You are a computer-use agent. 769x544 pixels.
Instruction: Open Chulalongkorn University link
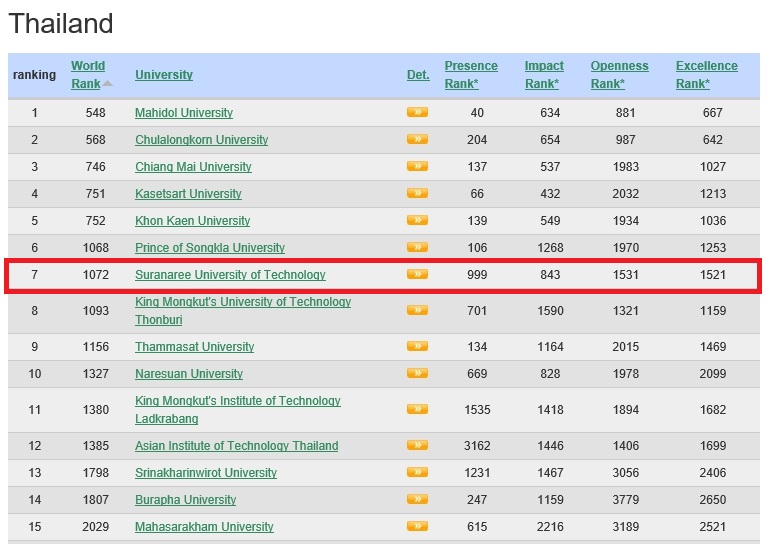[x=202, y=140]
